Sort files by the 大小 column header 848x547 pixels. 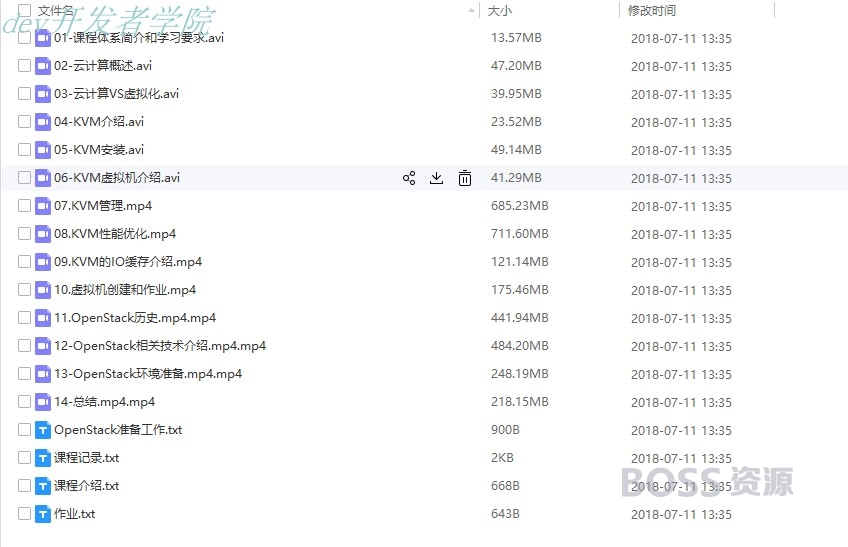pos(499,10)
